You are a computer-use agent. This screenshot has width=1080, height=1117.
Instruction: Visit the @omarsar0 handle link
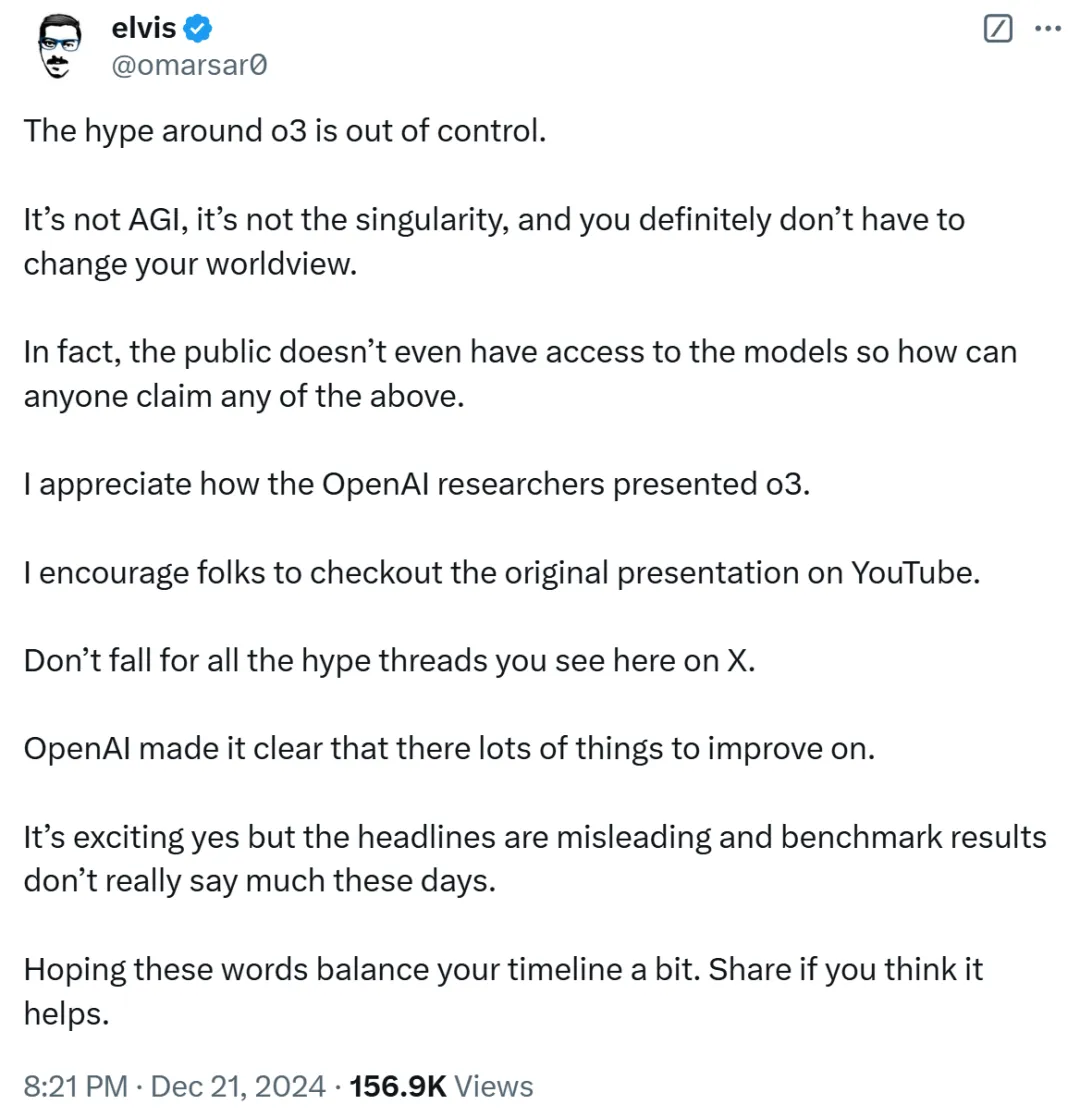189,66
